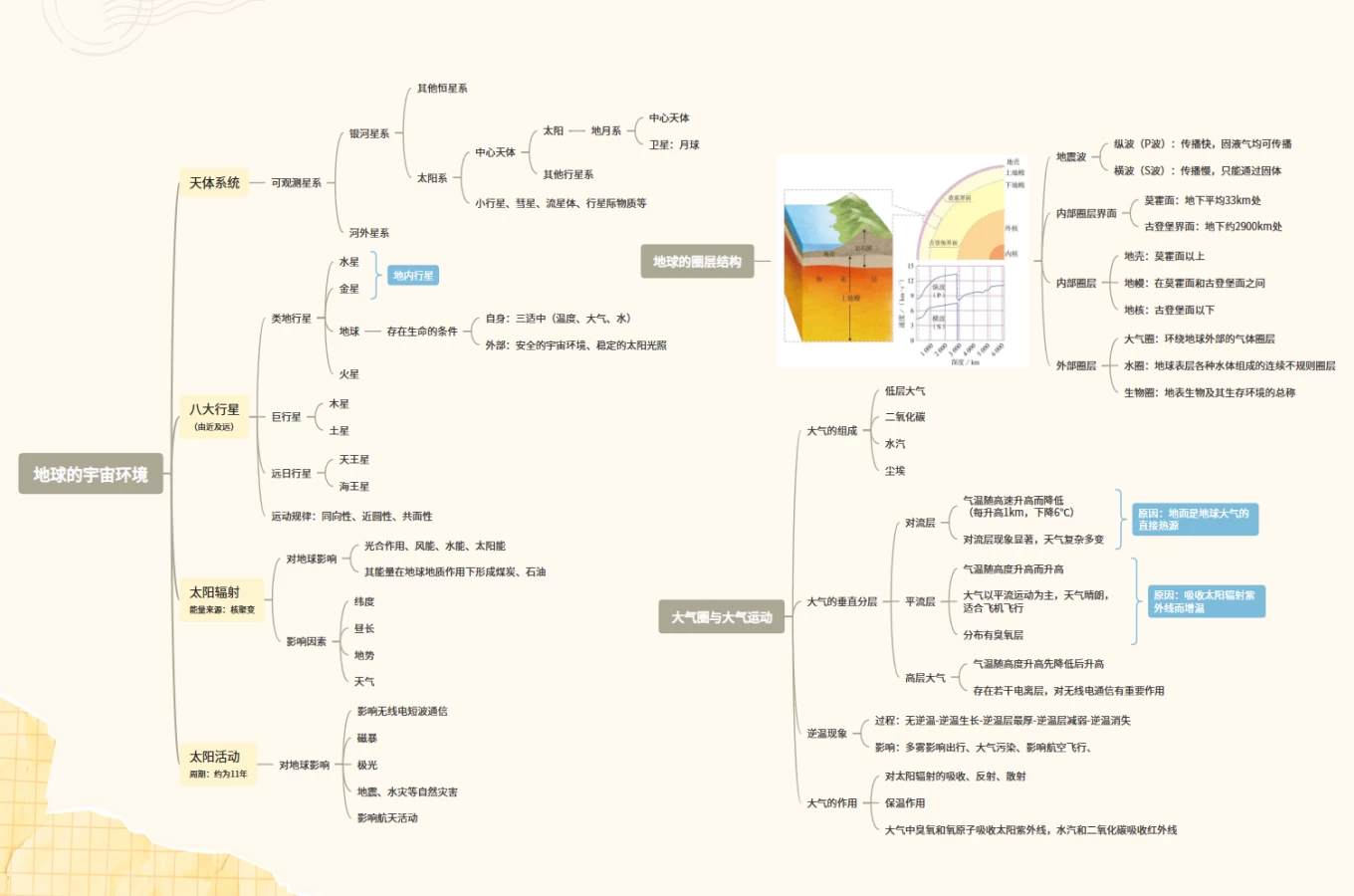Click the 巨行星 node

click(x=287, y=417)
